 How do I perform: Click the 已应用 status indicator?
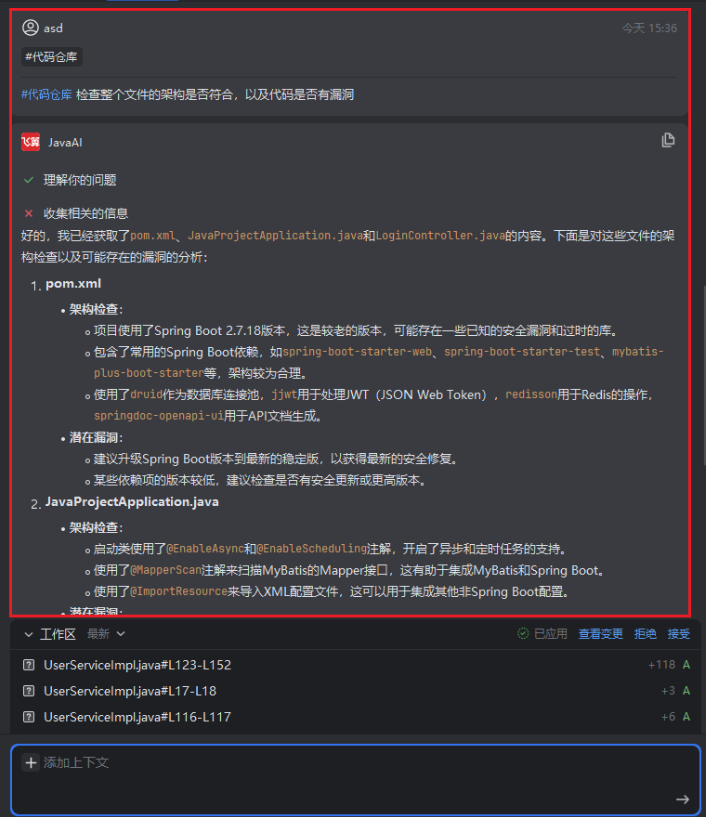(542, 634)
